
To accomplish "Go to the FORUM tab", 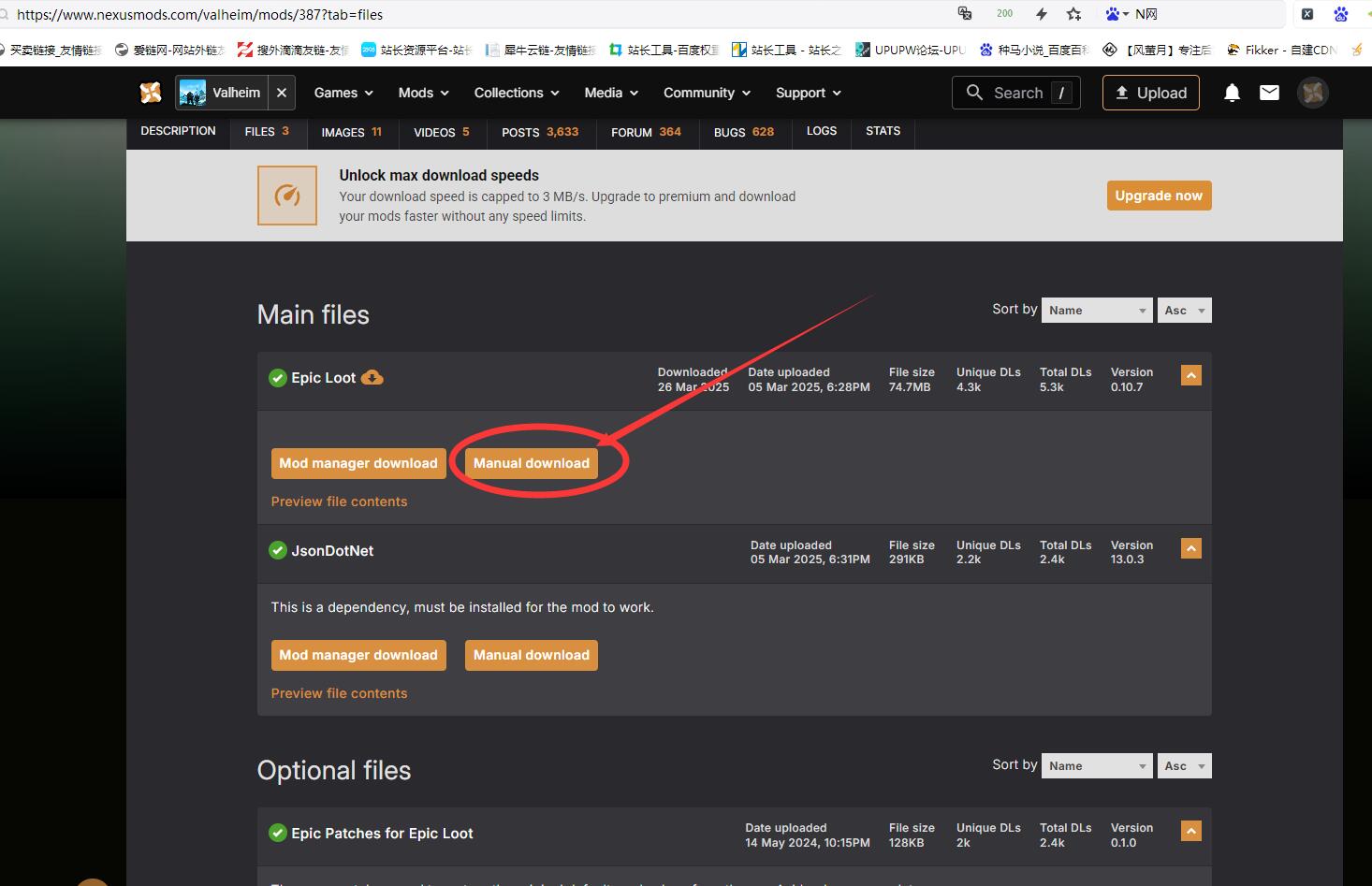I will pos(646,132).
